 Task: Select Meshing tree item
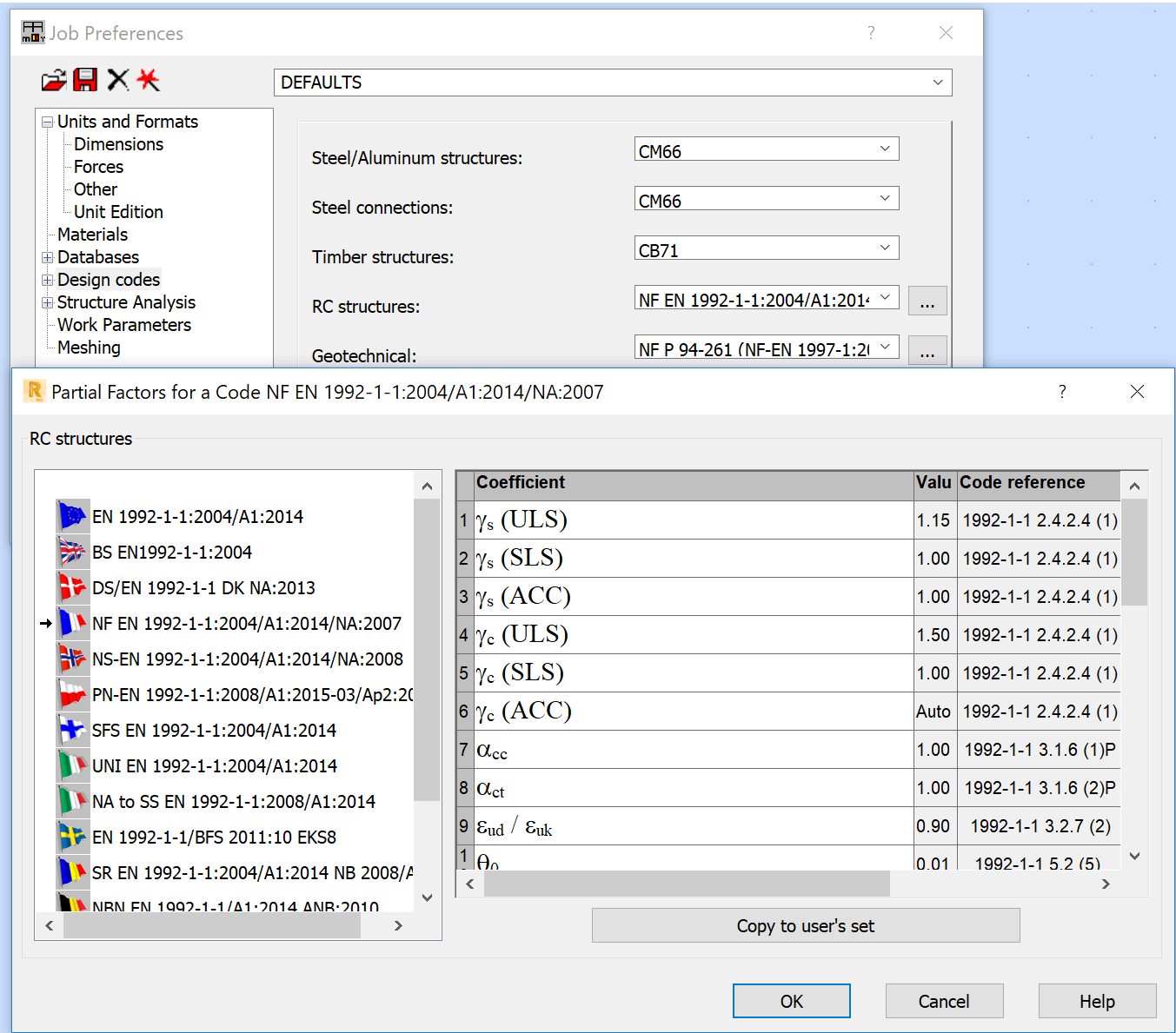(89, 348)
